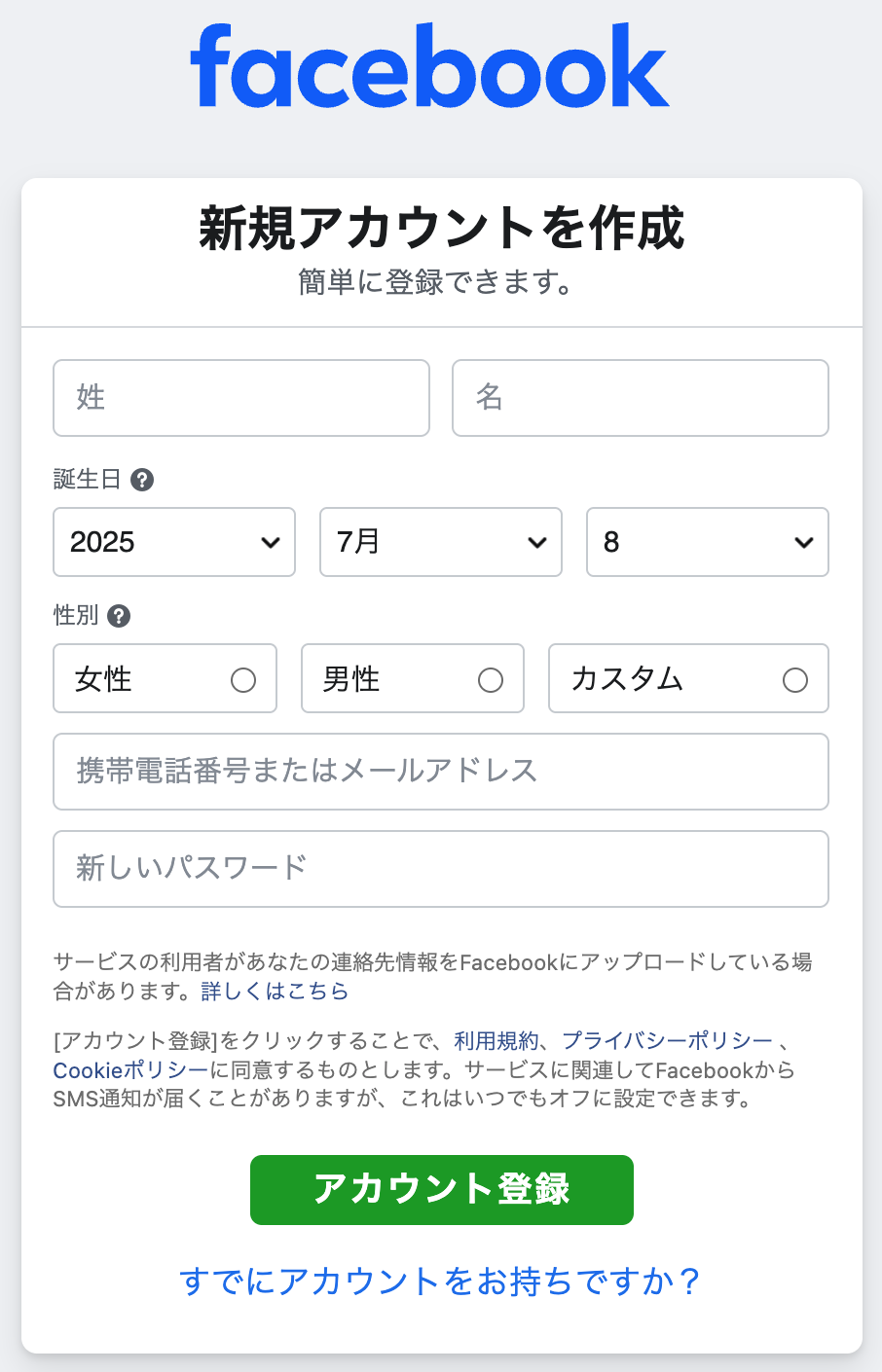Image resolution: width=882 pixels, height=1372 pixels.
Task: Open the day dropdown showing 8
Action: pos(708,542)
